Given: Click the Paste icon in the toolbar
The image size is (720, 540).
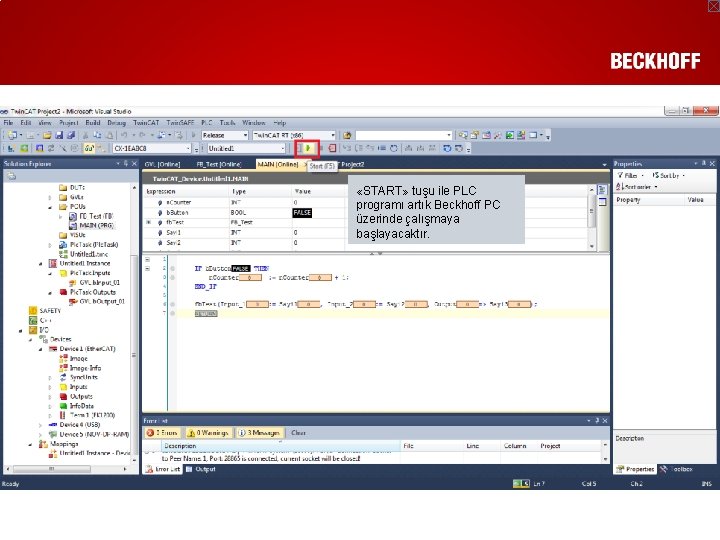Looking at the screenshot, I should coord(109,135).
